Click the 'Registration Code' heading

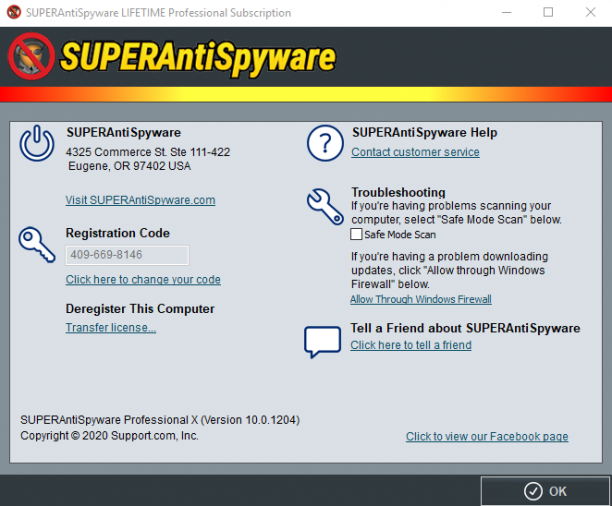(118, 233)
